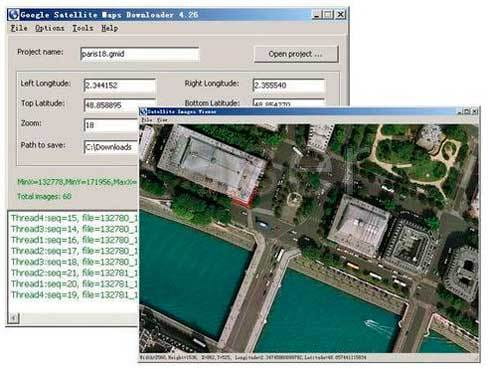Click the Total images: 60 text
This screenshot has height=369, width=488.
(x=44, y=196)
